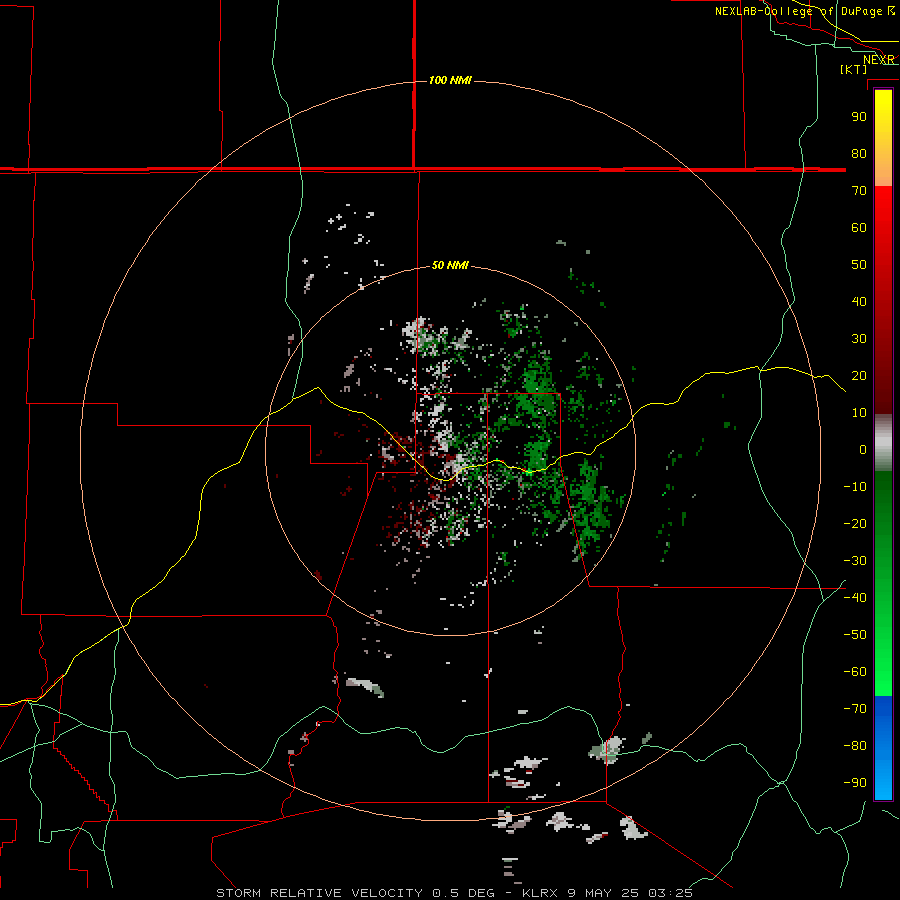This screenshot has width=900, height=900.
Task: Click the 70 value on the velocity scale
Action: (859, 191)
